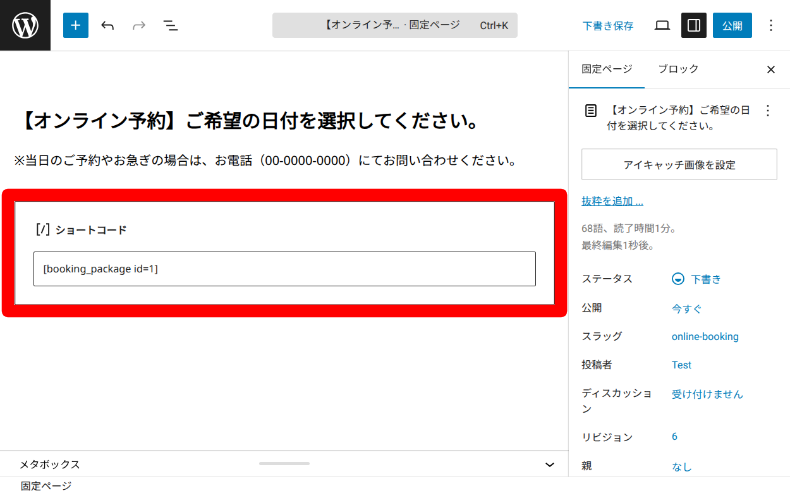Open the preview device laptop icon

point(662,25)
